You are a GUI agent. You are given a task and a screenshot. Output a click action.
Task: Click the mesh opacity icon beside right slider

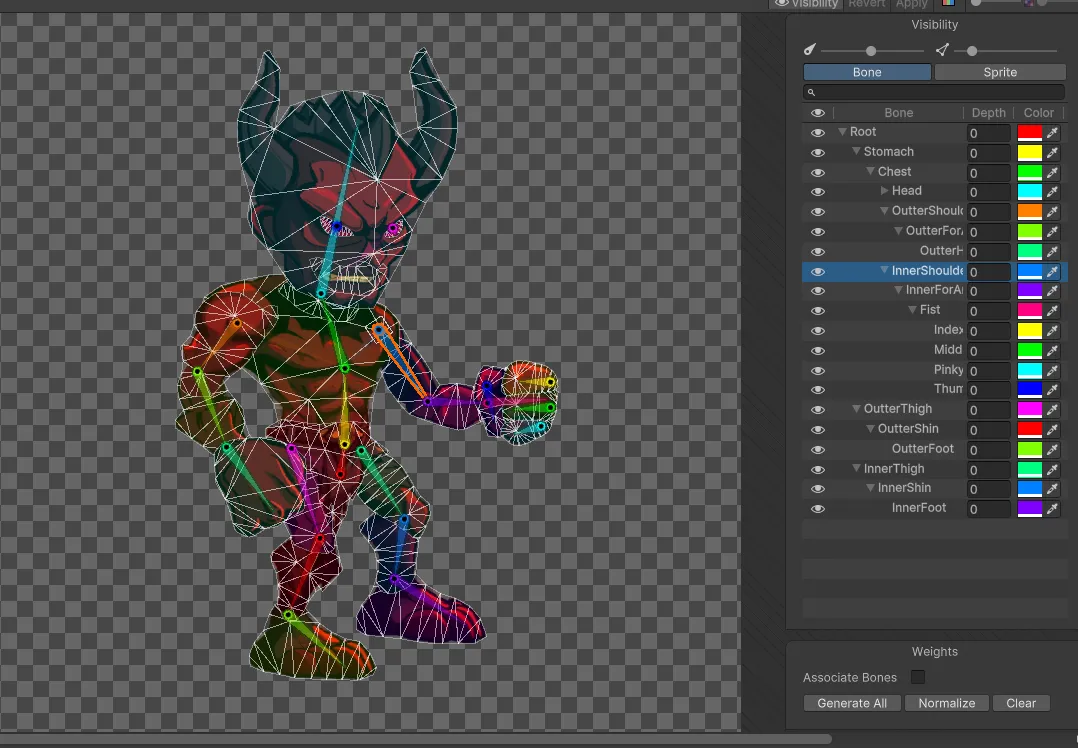pyautogui.click(x=942, y=50)
